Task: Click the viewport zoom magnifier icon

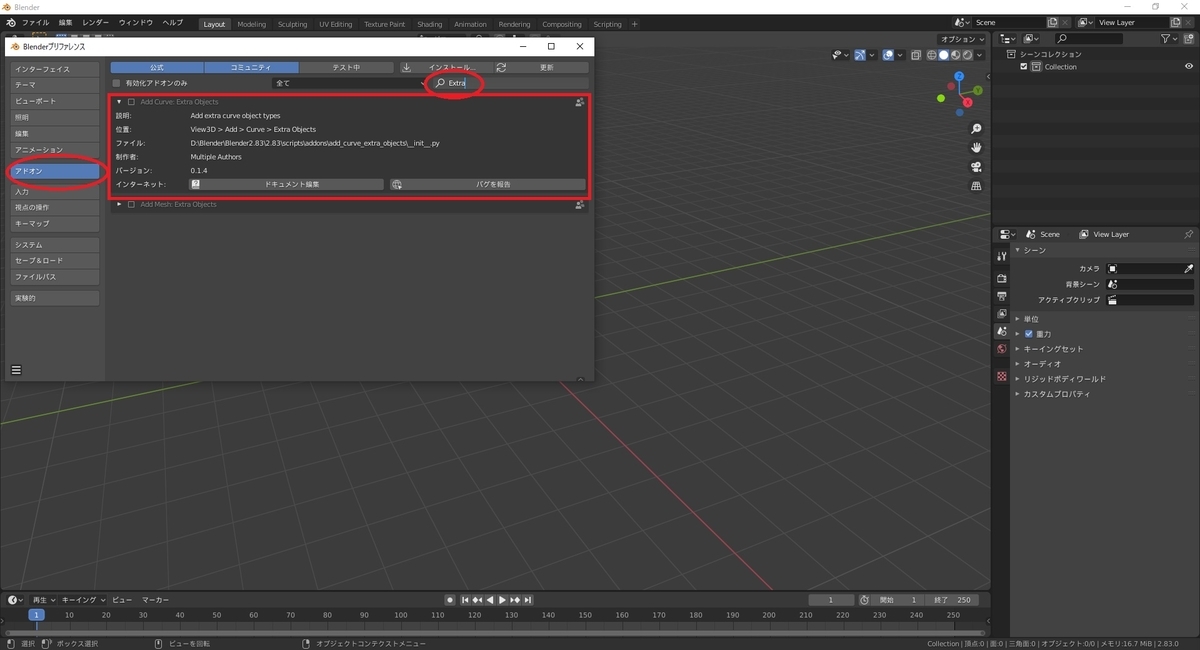Action: click(x=976, y=129)
